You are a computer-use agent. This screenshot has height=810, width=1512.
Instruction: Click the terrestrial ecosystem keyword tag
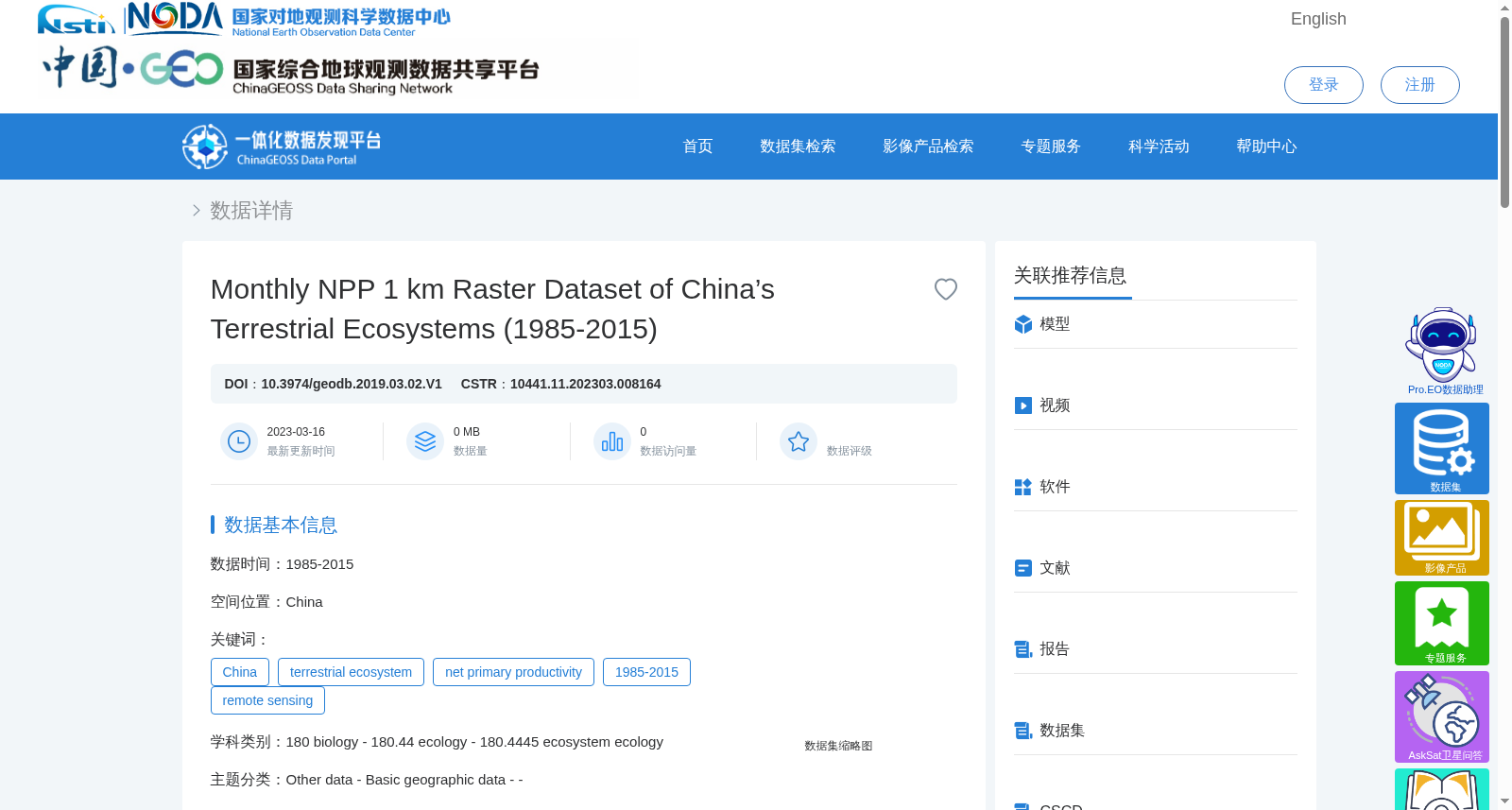pyautogui.click(x=351, y=672)
